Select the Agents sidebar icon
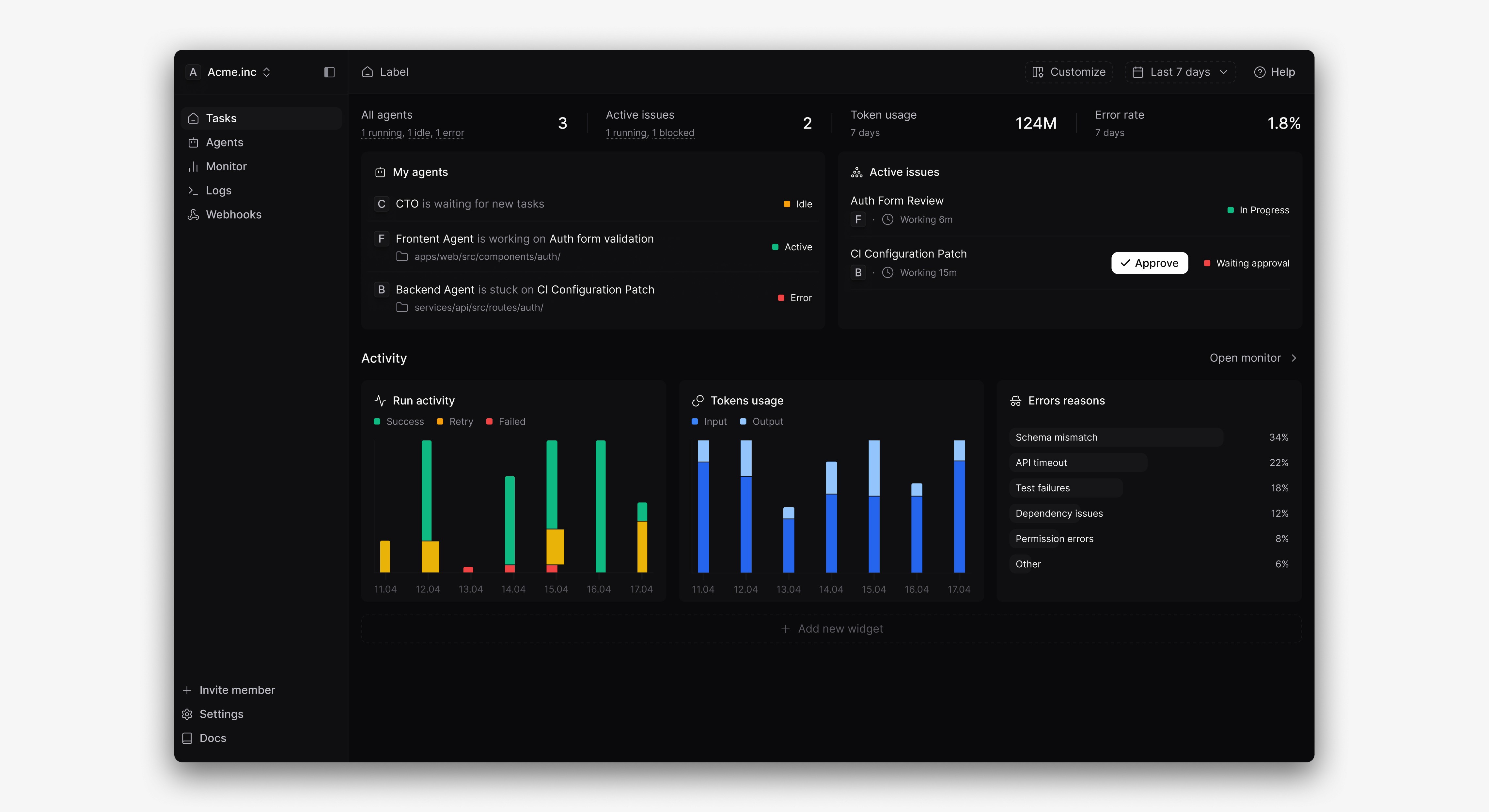 coord(193,143)
